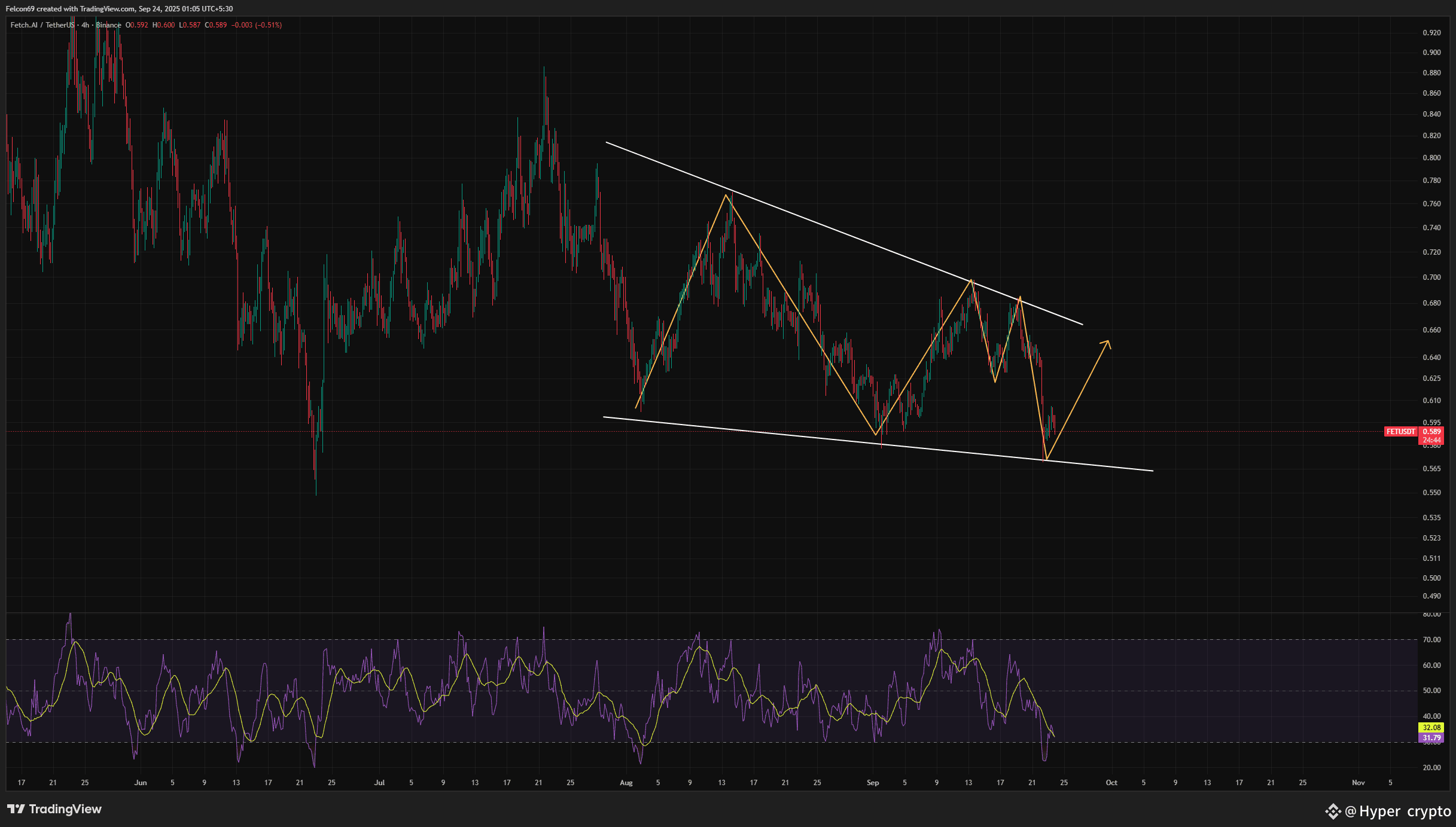Click the red FETUSDT symbol tag
Viewport: 1456px width, 827px height.
(x=1400, y=432)
